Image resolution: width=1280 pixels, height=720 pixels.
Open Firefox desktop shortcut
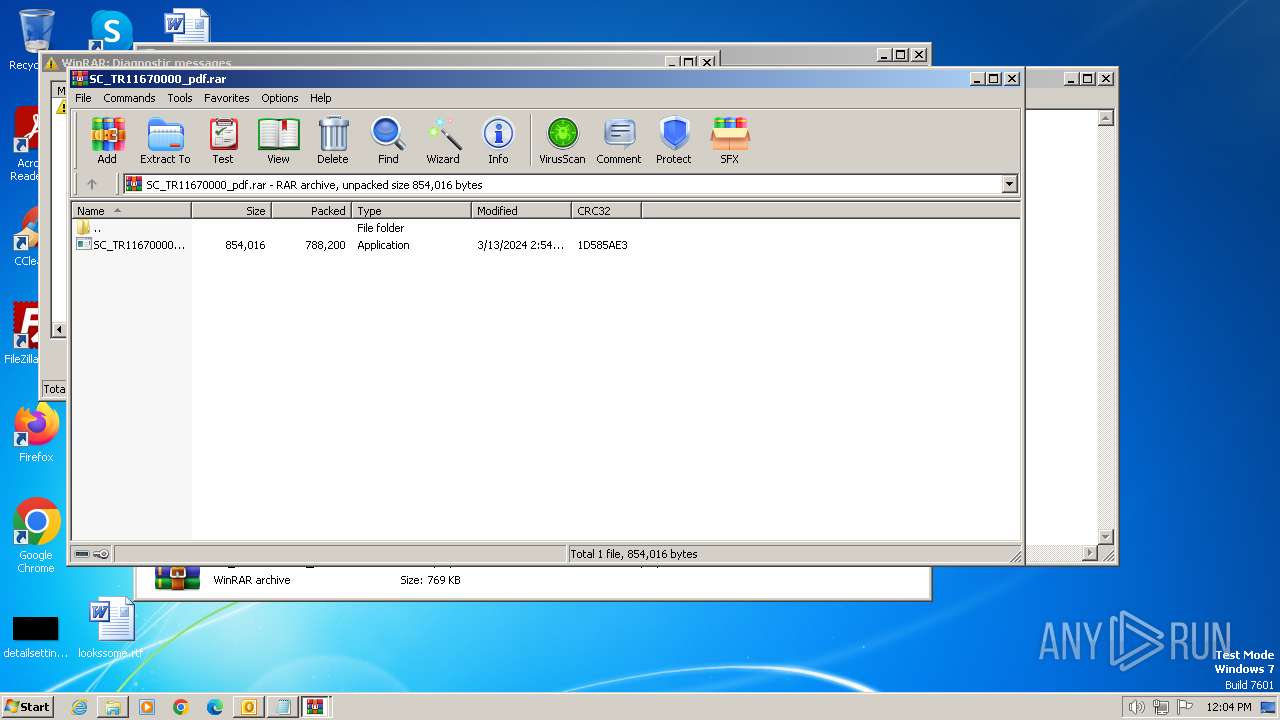36,433
